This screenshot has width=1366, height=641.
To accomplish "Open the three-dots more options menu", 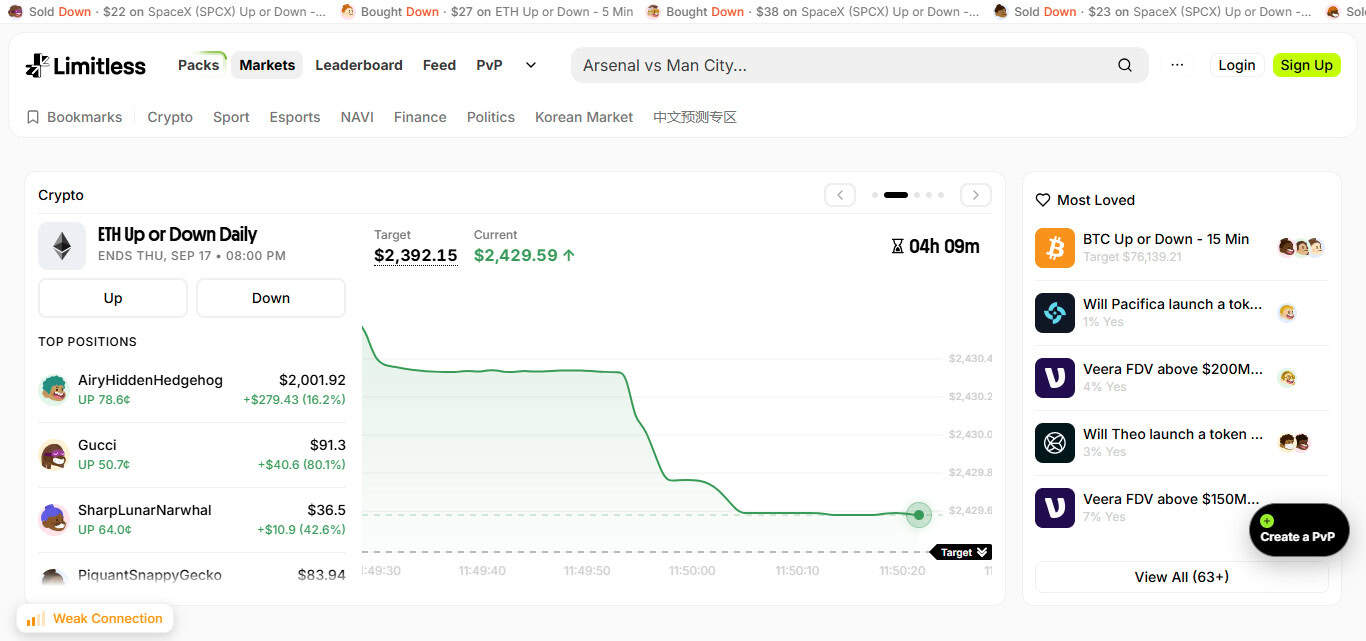I will tap(1177, 65).
